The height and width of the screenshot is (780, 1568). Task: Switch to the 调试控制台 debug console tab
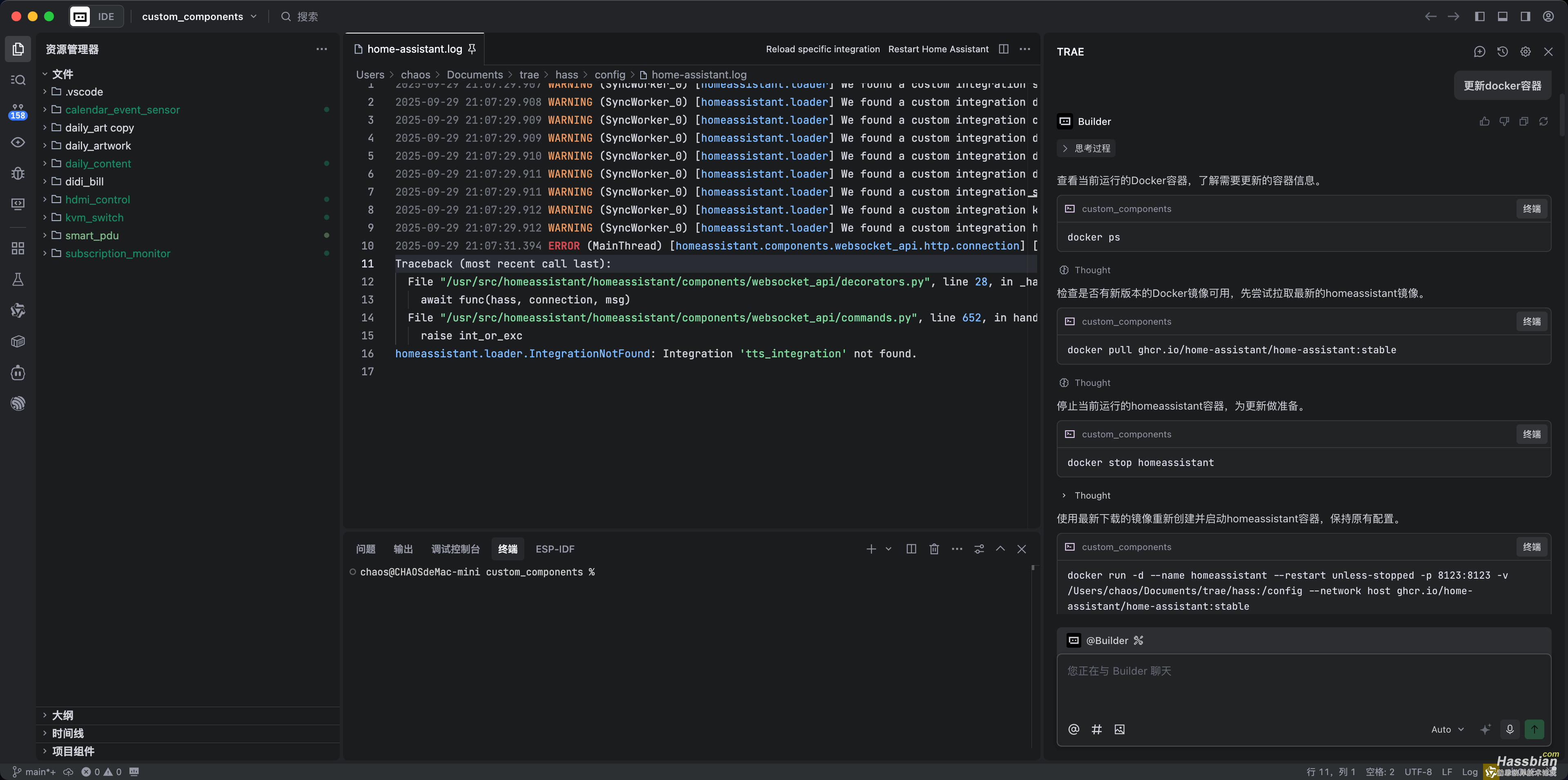pos(455,548)
